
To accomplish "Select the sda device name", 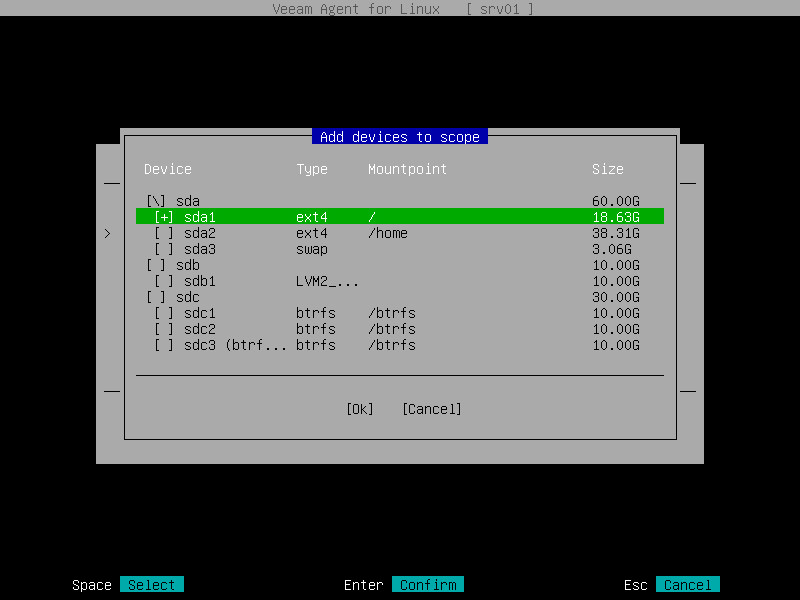I will tap(188, 201).
